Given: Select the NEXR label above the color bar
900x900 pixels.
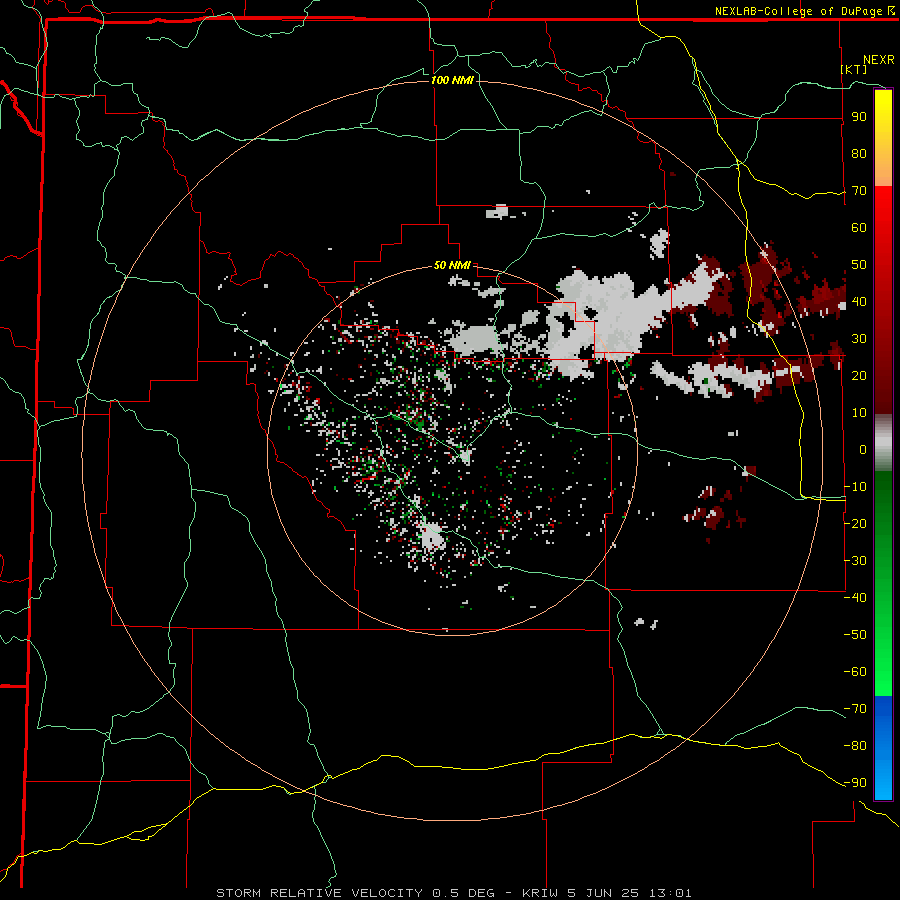Looking at the screenshot, I should (879, 60).
